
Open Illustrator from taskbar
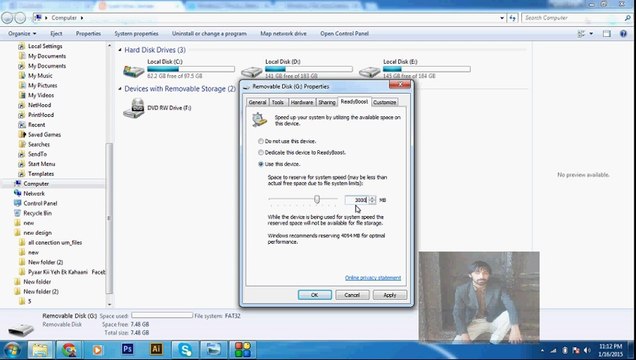(157, 349)
